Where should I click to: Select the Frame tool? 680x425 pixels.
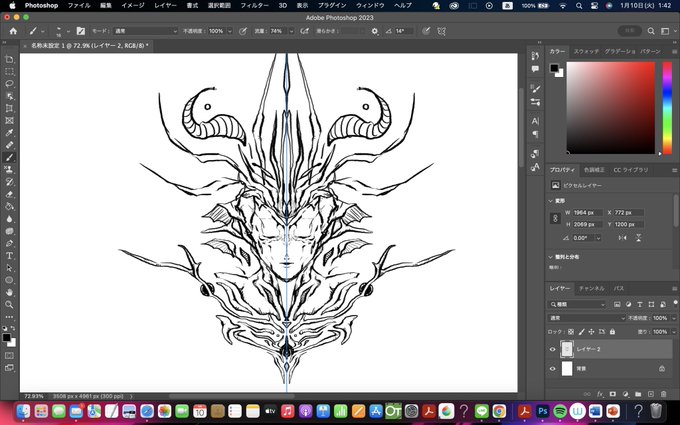pos(9,121)
